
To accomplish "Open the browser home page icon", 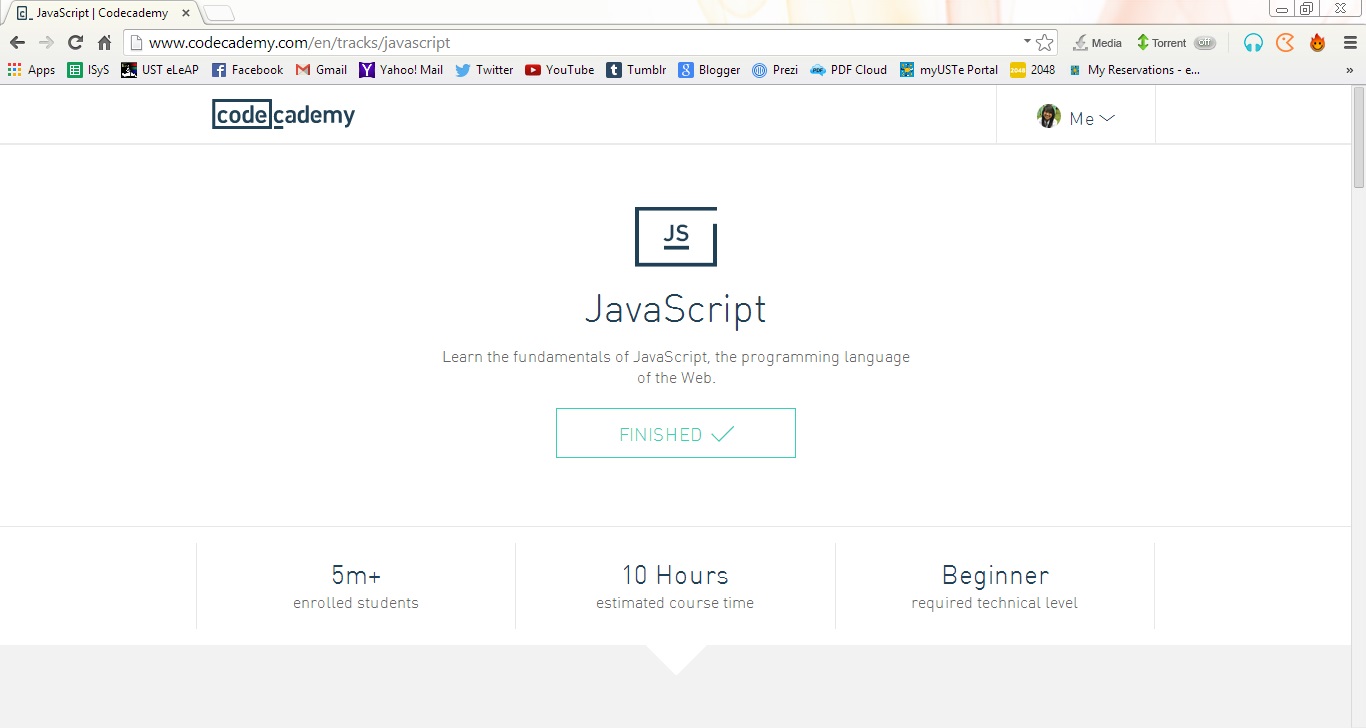I will coord(104,43).
